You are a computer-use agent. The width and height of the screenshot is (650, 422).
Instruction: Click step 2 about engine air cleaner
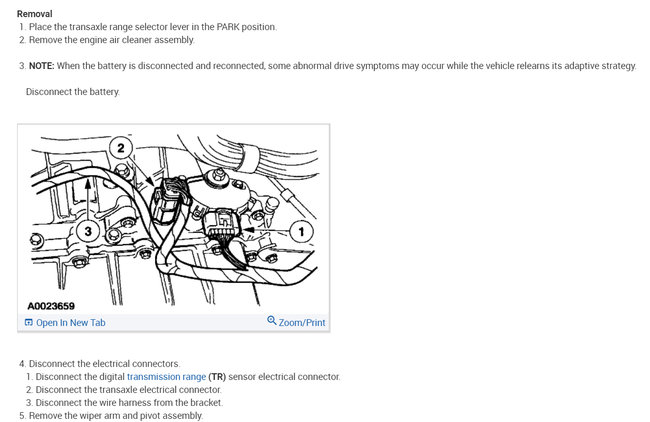pos(107,40)
